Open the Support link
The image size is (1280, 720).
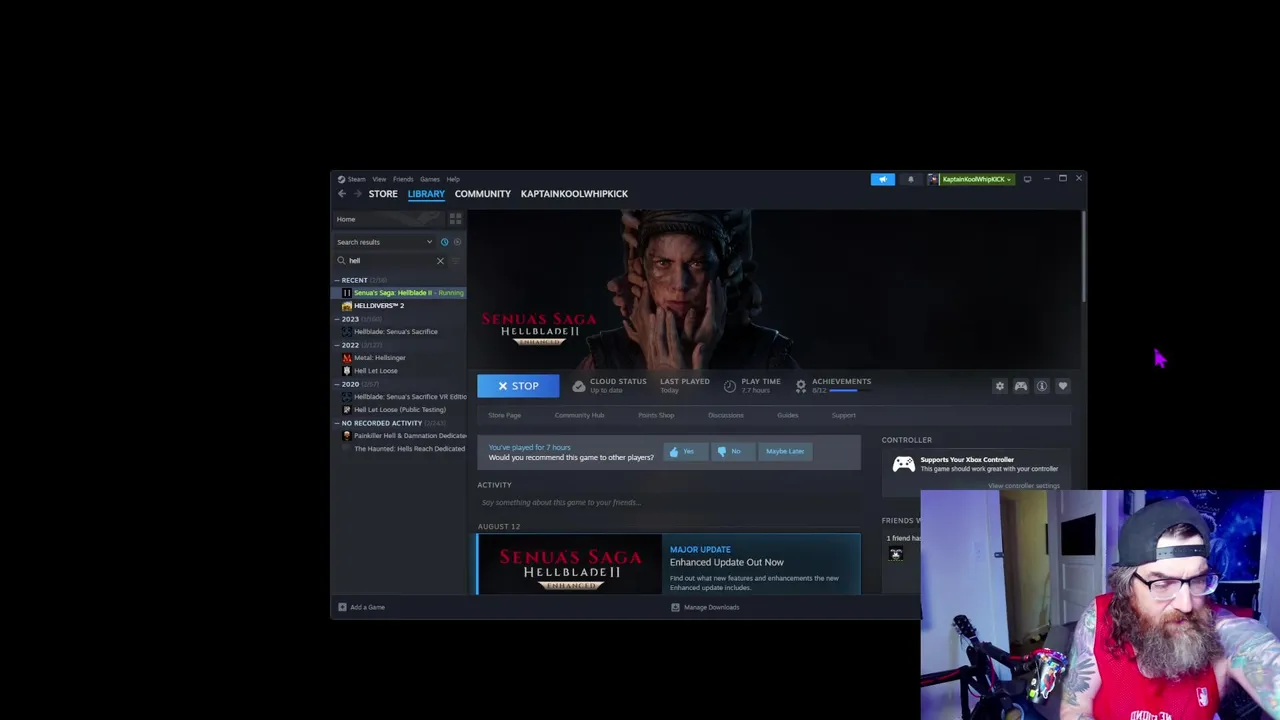(x=844, y=415)
